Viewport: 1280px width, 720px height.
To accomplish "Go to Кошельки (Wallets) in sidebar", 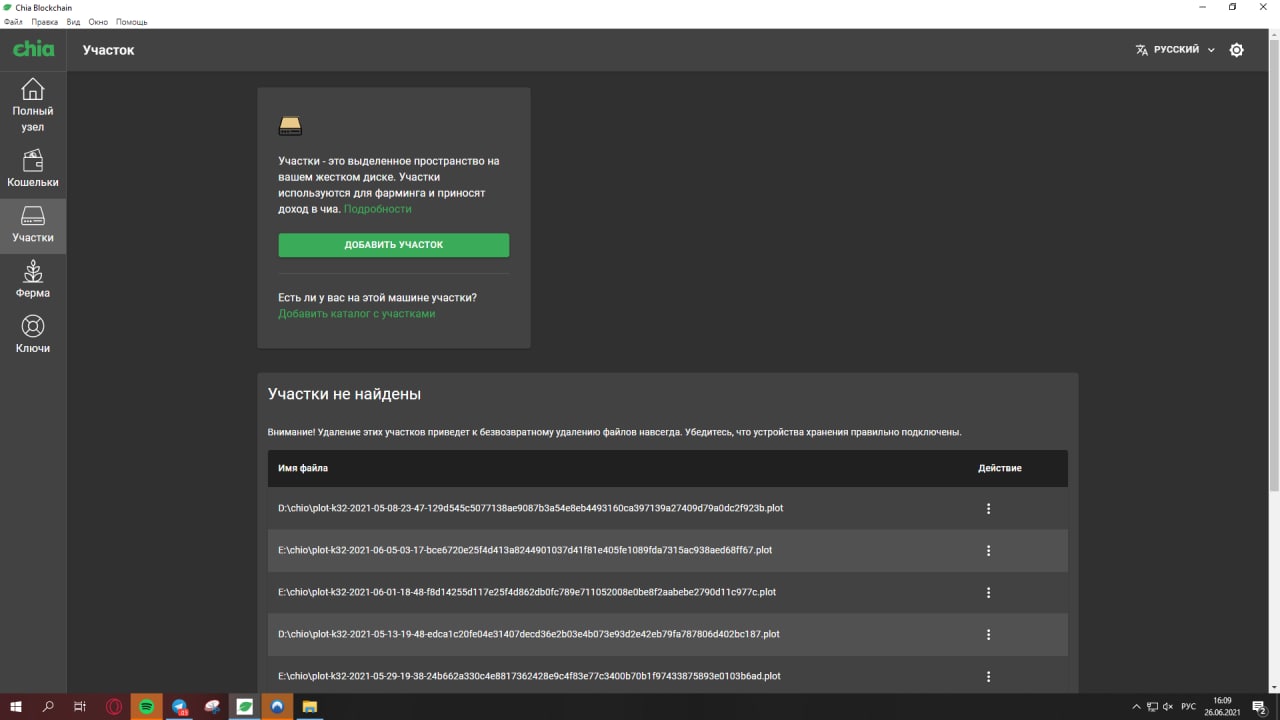I will pyautogui.click(x=33, y=170).
